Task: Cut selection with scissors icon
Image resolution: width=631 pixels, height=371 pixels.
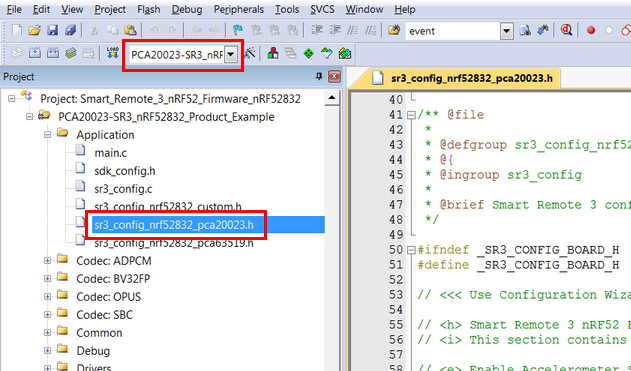Action: (x=94, y=30)
